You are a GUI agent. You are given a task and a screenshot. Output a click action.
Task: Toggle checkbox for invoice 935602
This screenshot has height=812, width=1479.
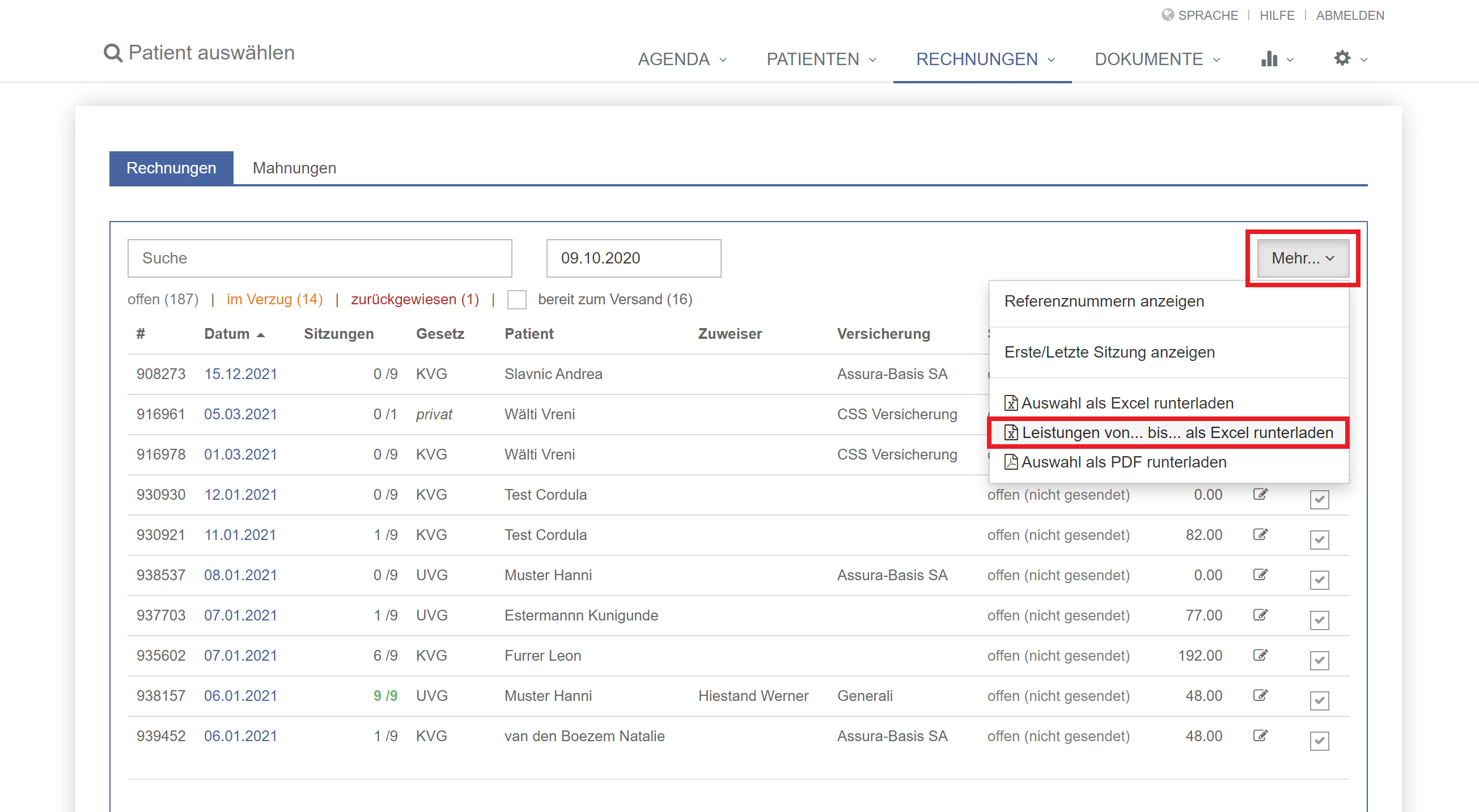1319,660
